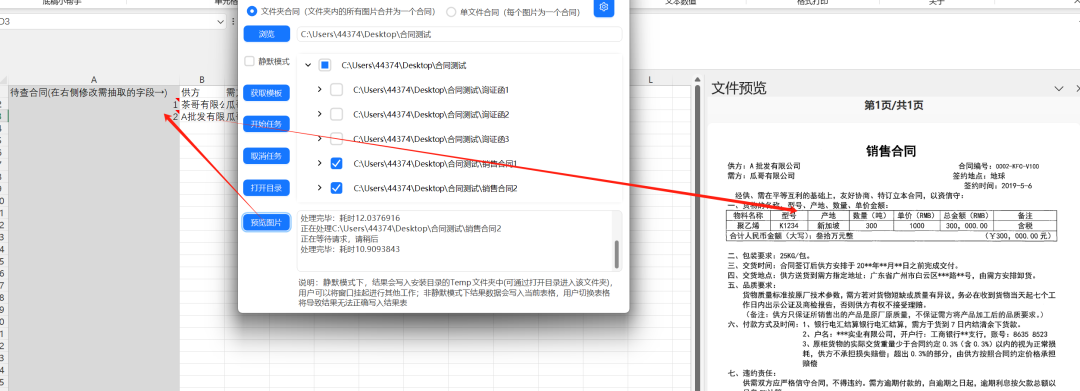Uncheck the 销售合同1 folder checkbox
The height and width of the screenshot is (391, 1080).
(x=337, y=163)
